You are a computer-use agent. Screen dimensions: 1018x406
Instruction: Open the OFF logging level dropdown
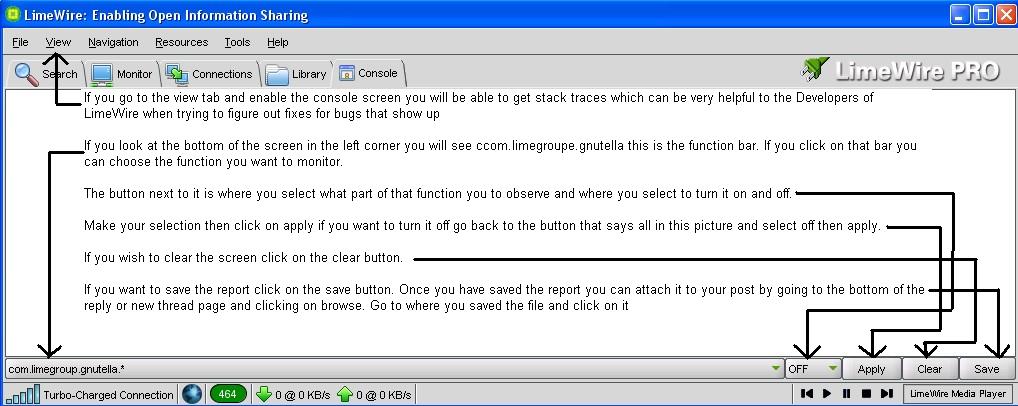tap(813, 369)
